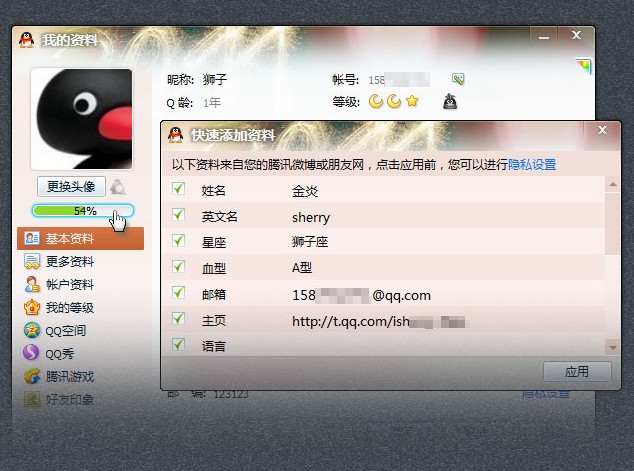
Task: Open the QQ空间 tab
Action: [80, 330]
